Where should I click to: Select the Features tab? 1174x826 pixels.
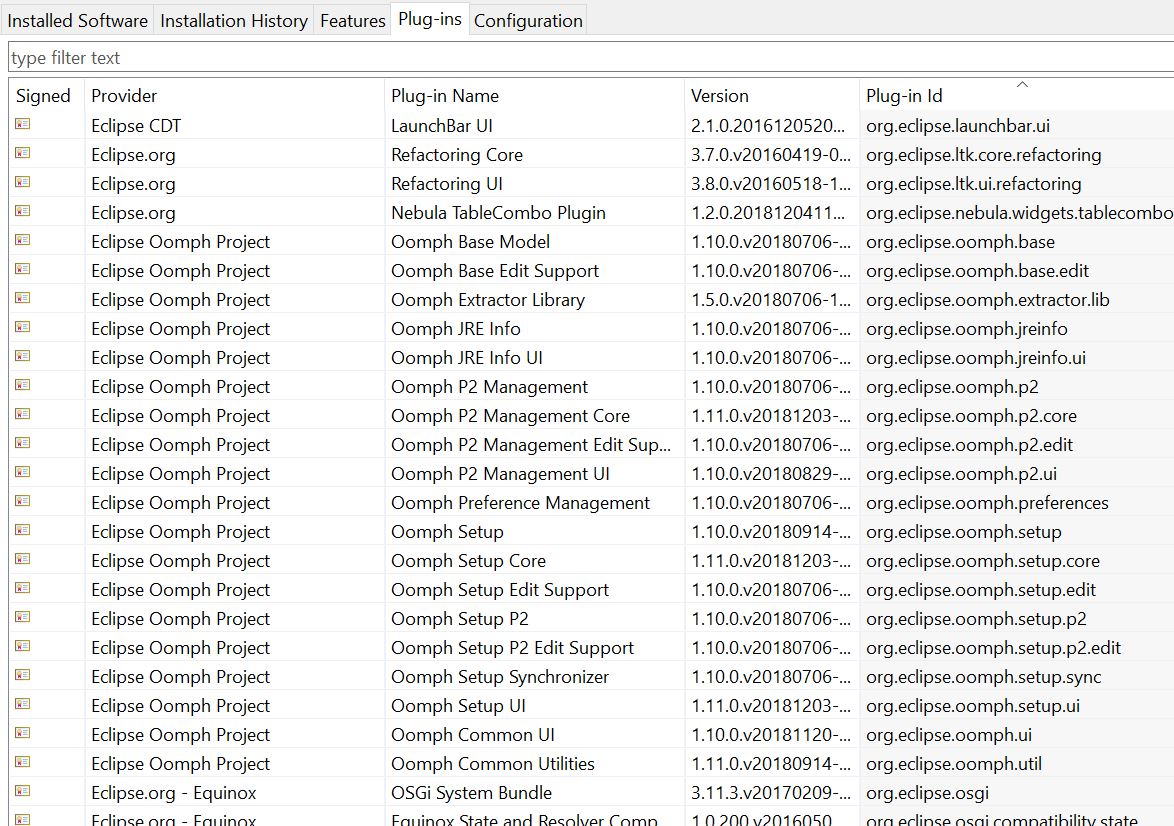(353, 20)
